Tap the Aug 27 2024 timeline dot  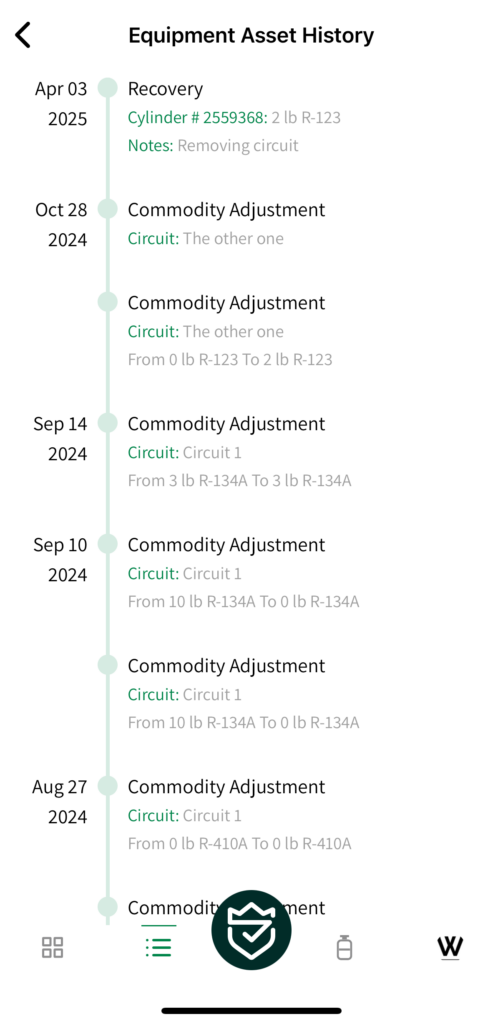(x=107, y=786)
